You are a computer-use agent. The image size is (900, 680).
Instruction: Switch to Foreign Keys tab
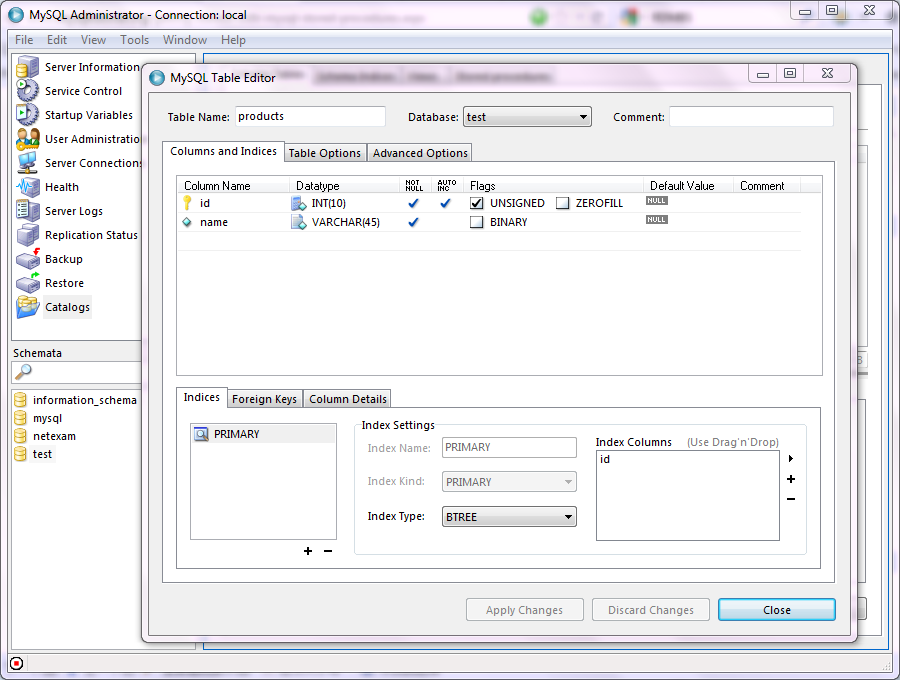pyautogui.click(x=264, y=399)
